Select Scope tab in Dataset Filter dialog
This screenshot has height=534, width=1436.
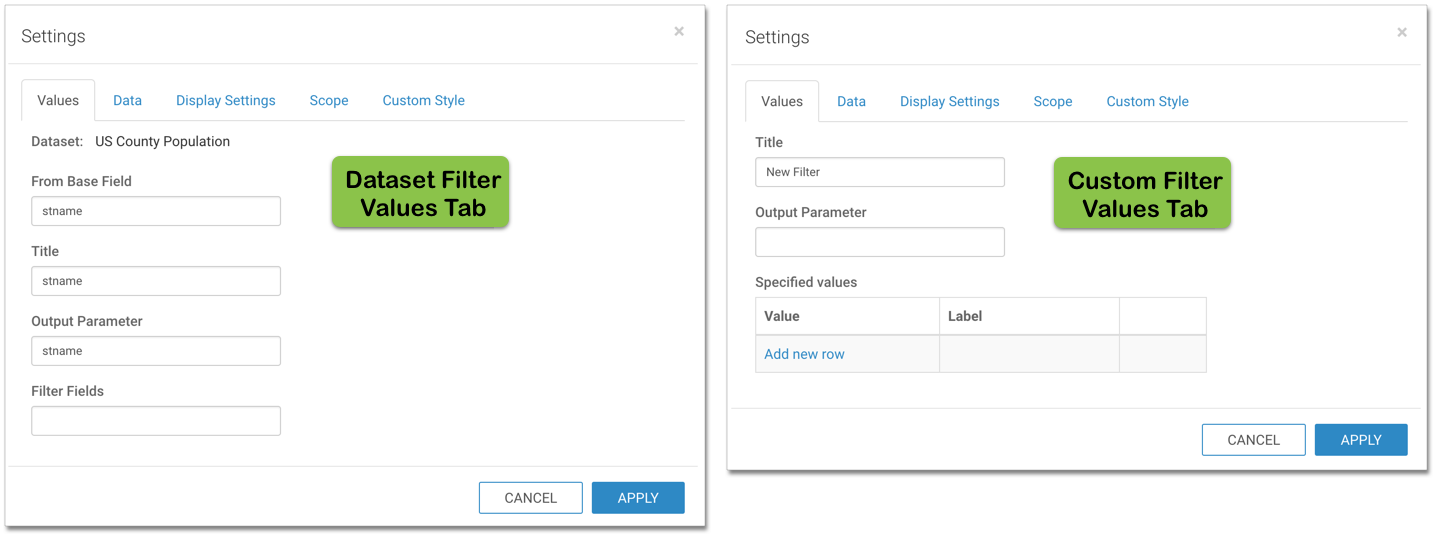tap(329, 100)
